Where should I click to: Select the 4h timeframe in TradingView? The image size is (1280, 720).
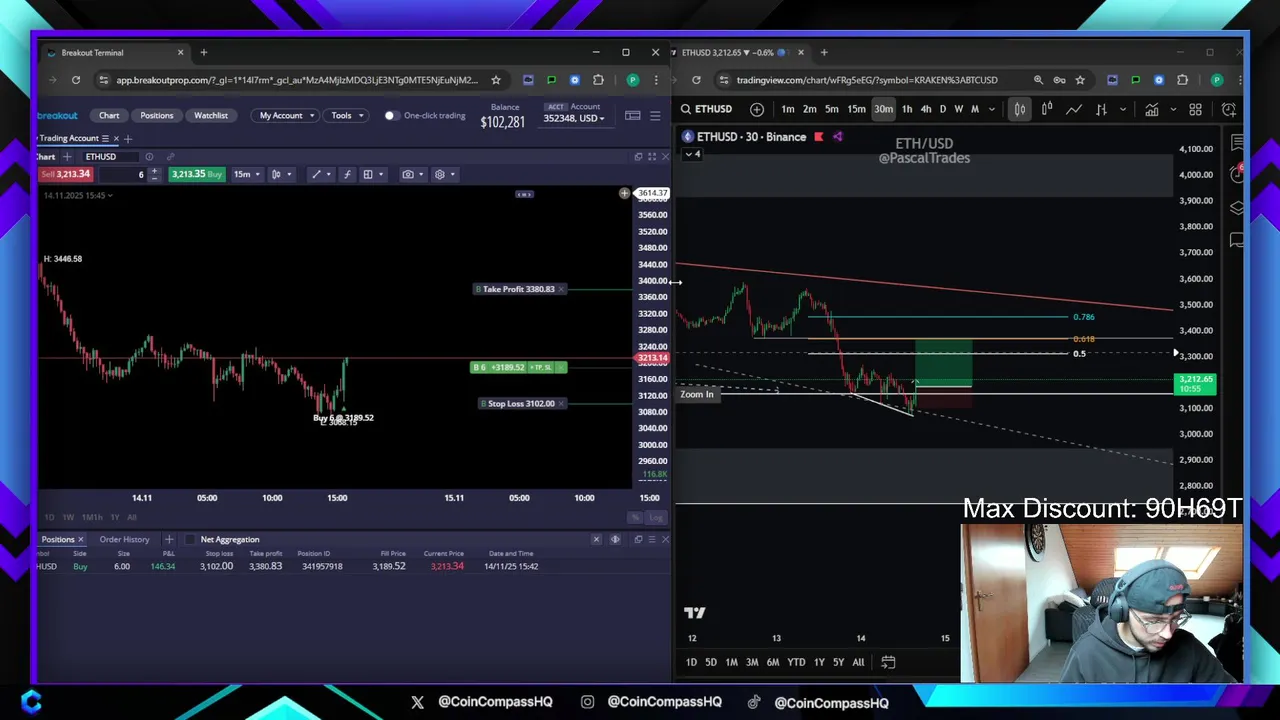point(926,109)
